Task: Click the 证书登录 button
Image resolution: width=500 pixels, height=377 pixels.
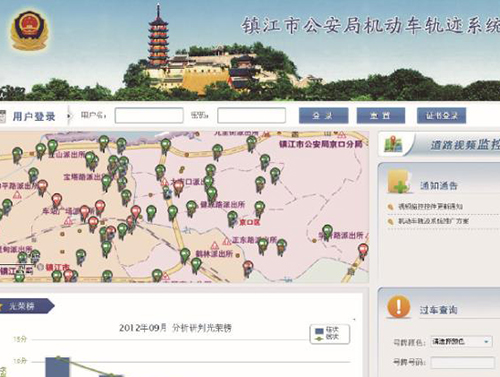Action: point(441,116)
